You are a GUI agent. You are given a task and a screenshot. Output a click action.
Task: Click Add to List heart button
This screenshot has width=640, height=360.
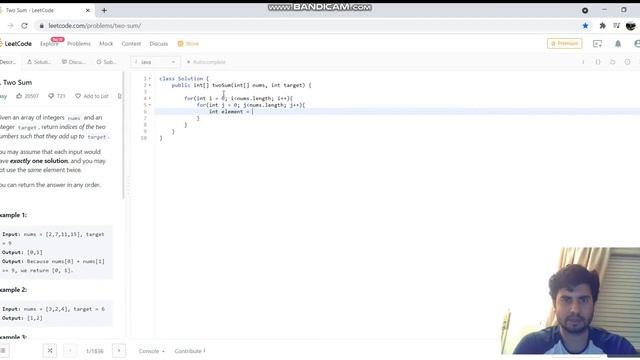(x=92, y=96)
